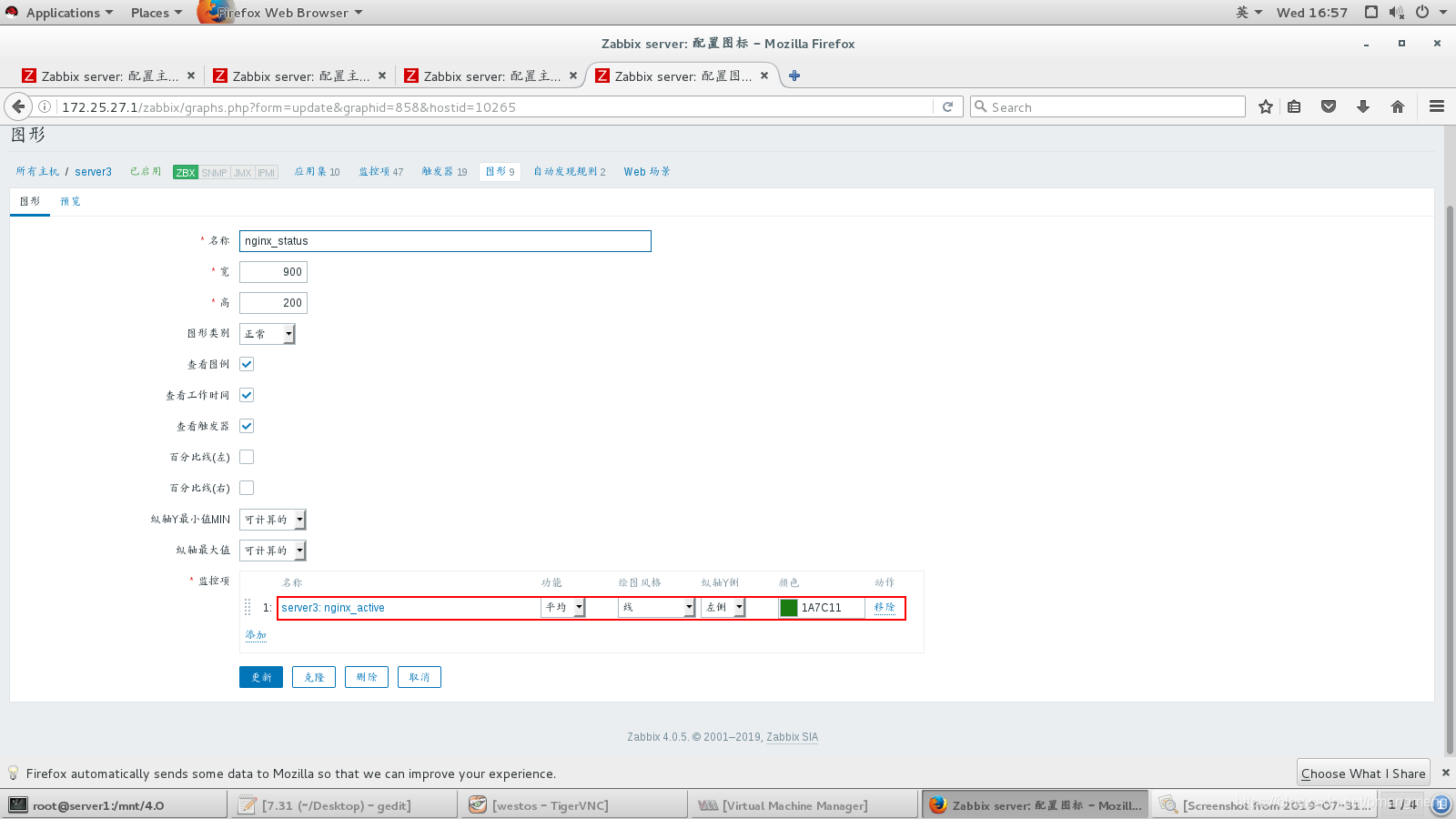Toggle the 查看触发器 checkbox

[247, 426]
